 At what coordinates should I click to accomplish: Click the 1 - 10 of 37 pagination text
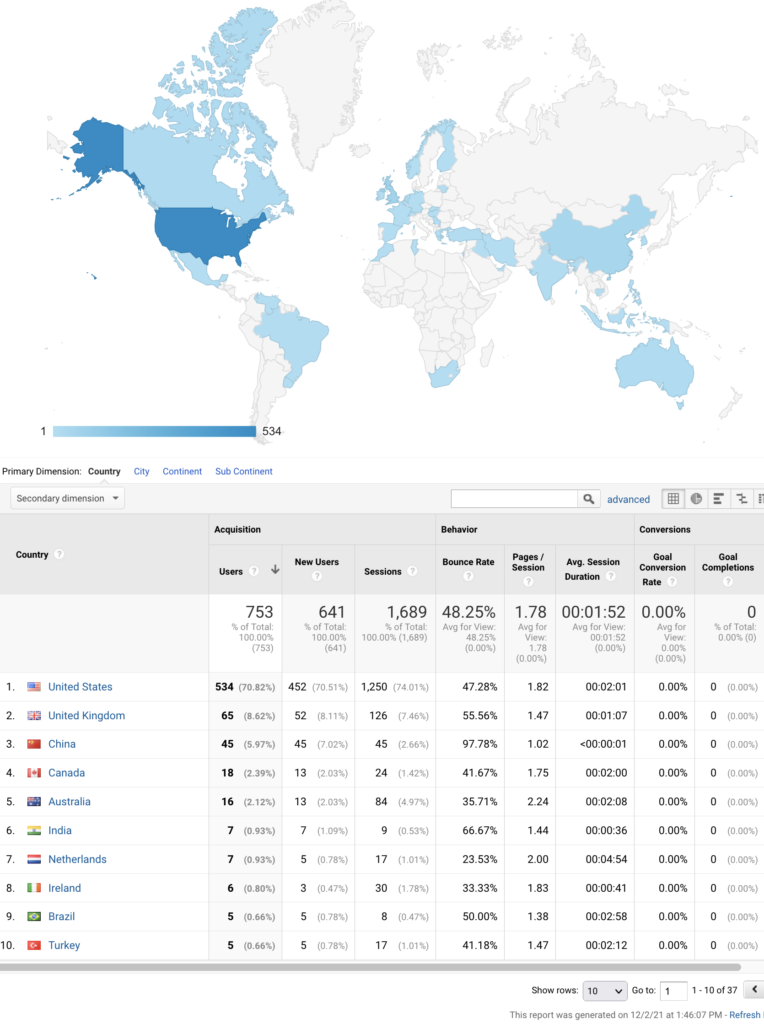pyautogui.click(x=714, y=991)
